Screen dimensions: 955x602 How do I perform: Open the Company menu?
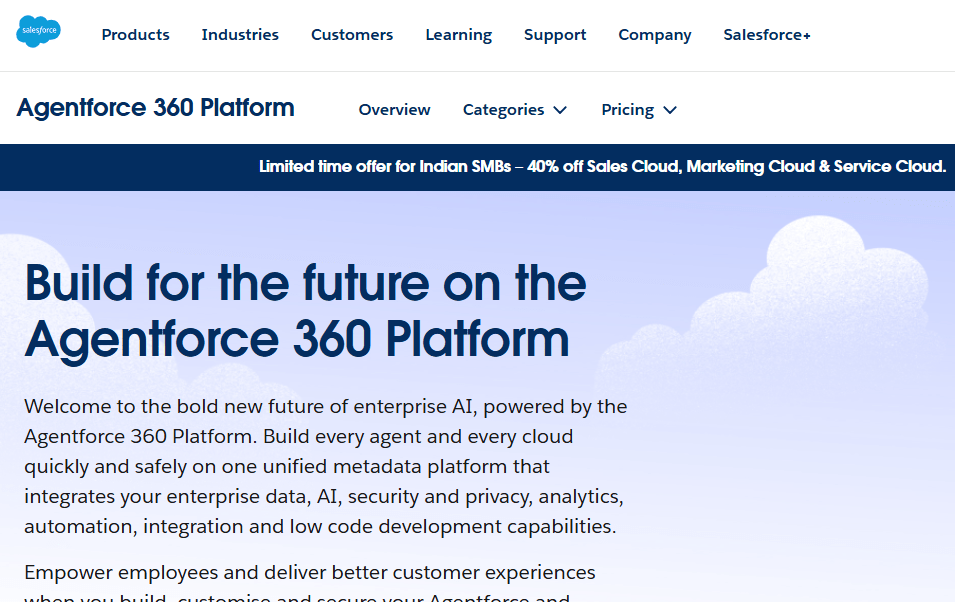click(x=655, y=35)
